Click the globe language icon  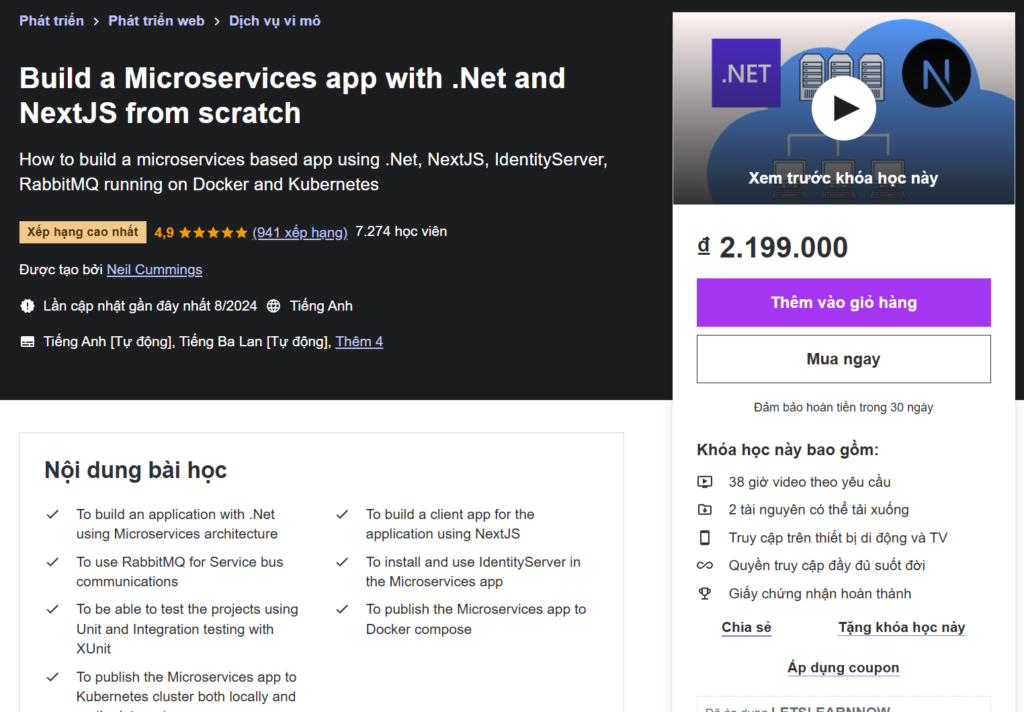(273, 306)
